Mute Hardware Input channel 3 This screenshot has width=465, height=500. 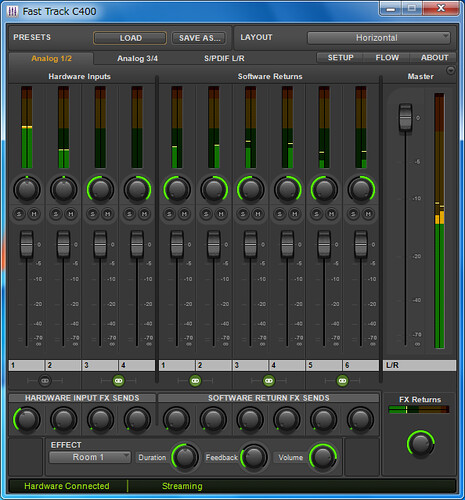pos(107,214)
